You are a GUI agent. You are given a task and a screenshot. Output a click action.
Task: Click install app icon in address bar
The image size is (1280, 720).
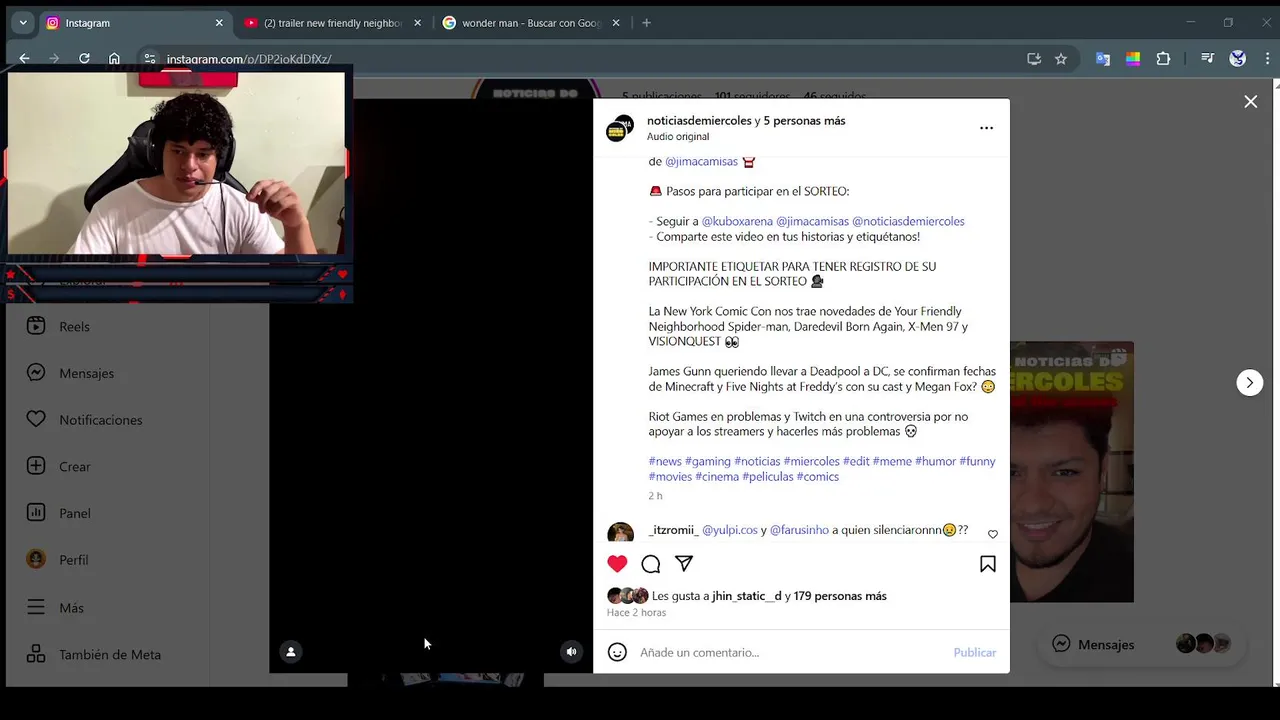[1034, 59]
